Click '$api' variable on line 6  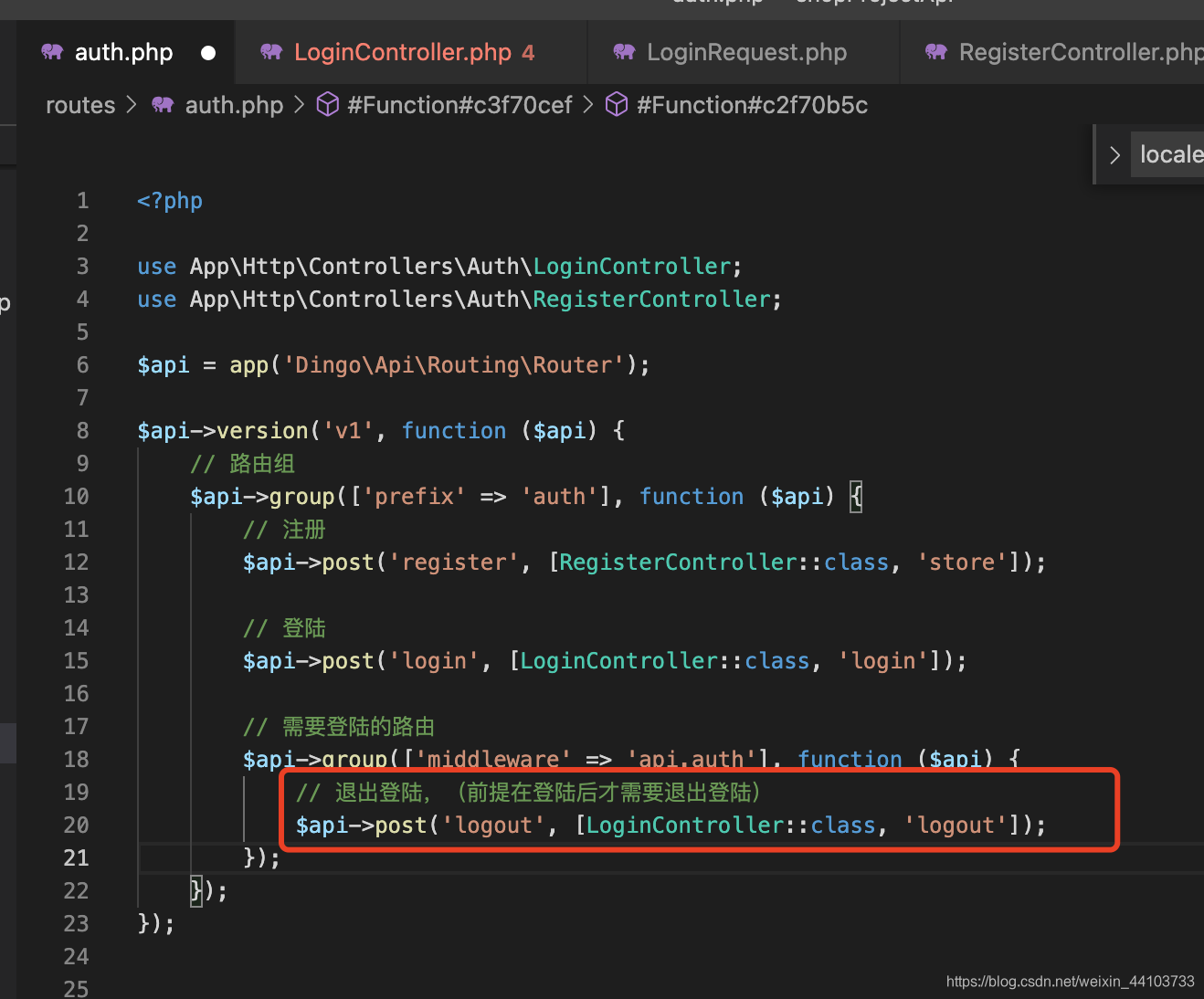point(164,365)
